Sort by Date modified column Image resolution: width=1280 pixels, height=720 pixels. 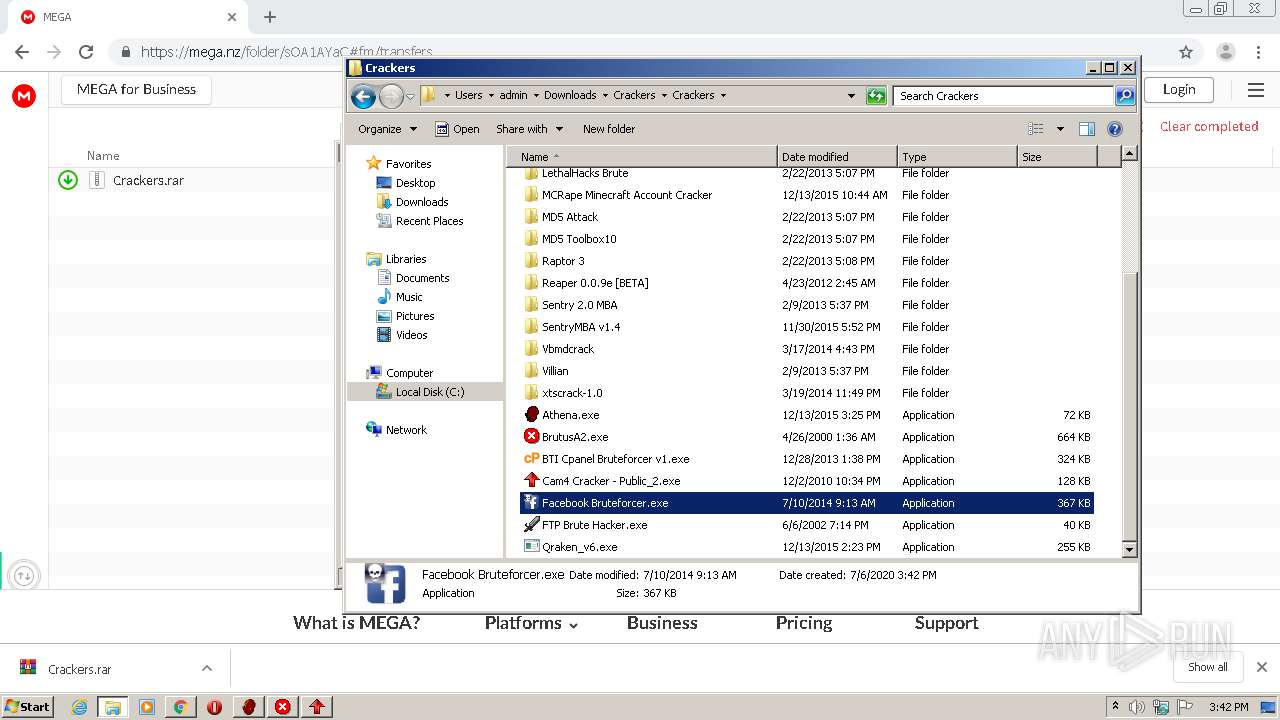coord(837,157)
